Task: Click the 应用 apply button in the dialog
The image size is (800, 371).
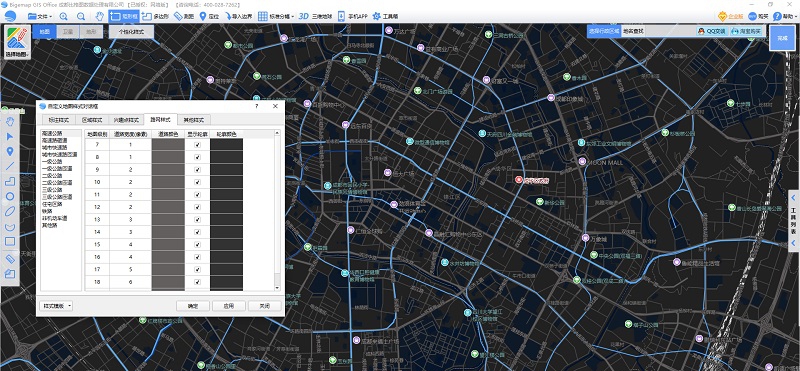Action: [229, 306]
